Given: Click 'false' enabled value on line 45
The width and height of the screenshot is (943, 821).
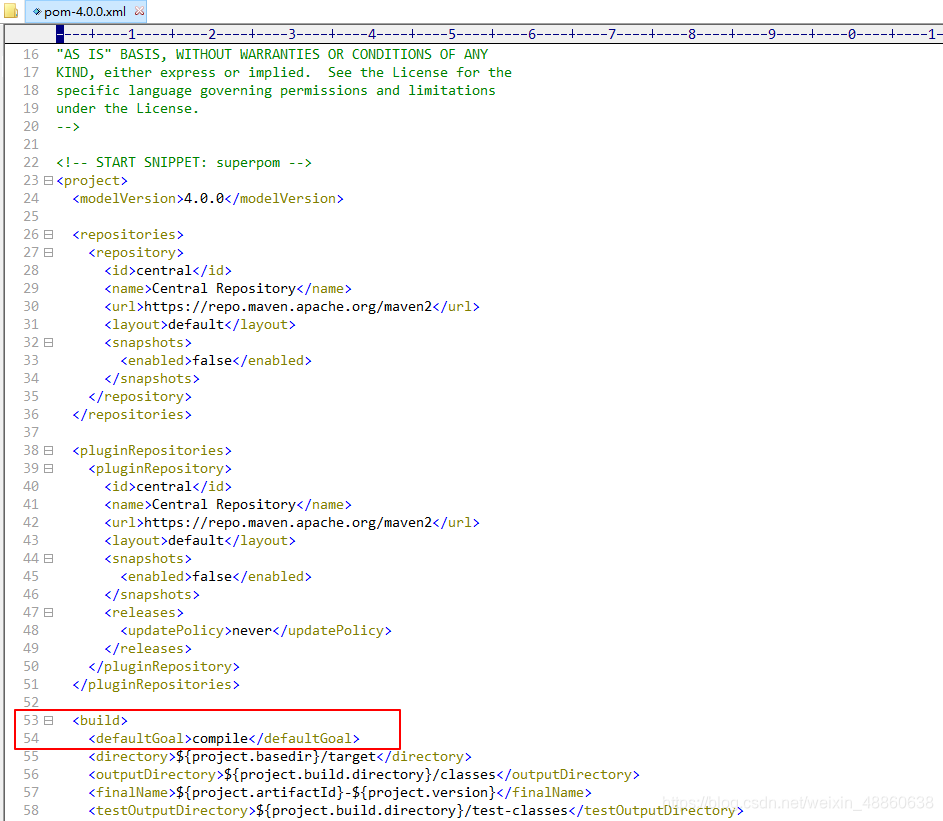Looking at the screenshot, I should click(x=212, y=577).
